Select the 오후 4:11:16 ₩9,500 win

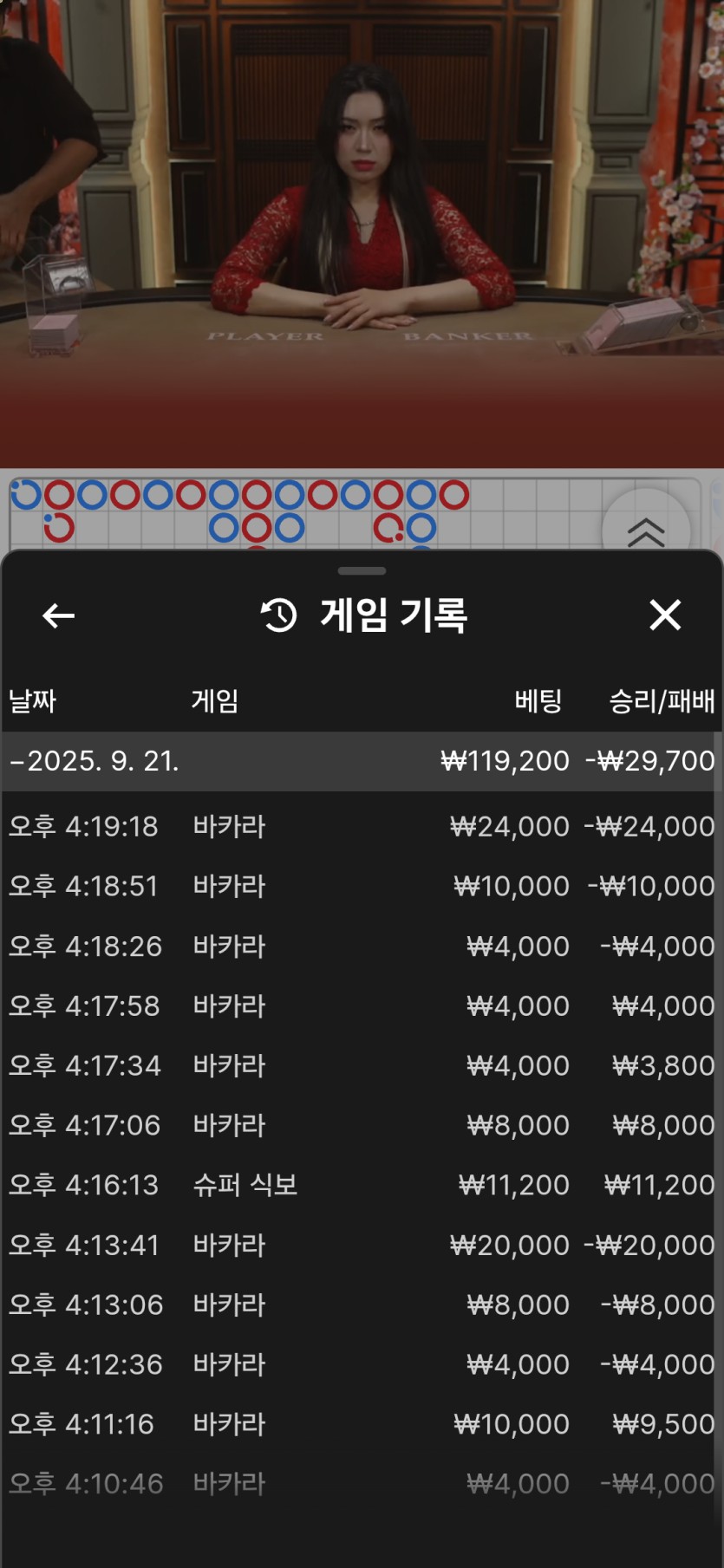pos(361,1424)
